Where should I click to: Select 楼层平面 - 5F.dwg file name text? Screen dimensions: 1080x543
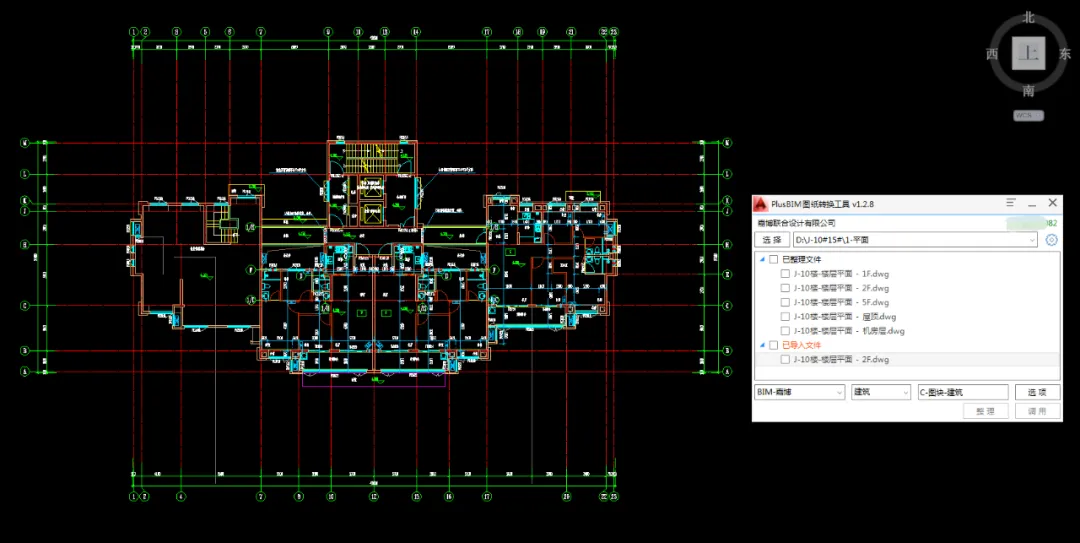click(x=841, y=303)
